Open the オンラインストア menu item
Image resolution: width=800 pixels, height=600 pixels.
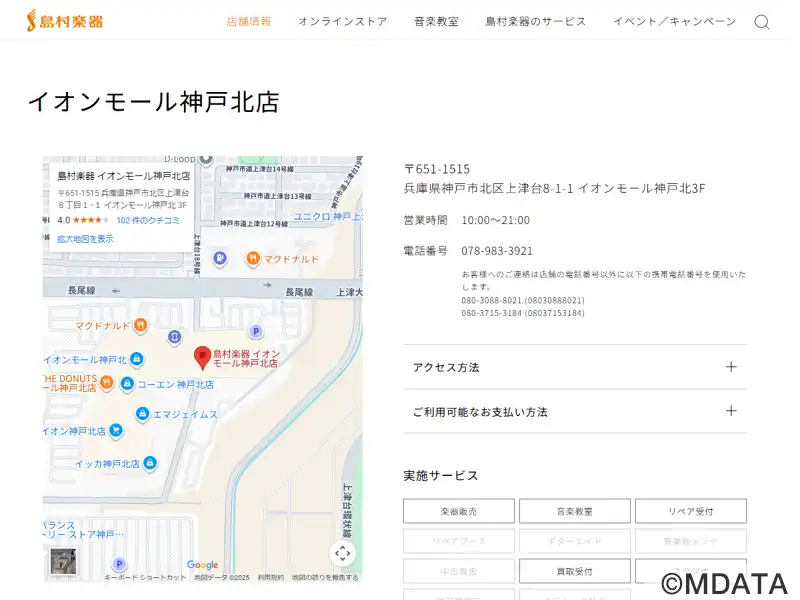point(342,22)
